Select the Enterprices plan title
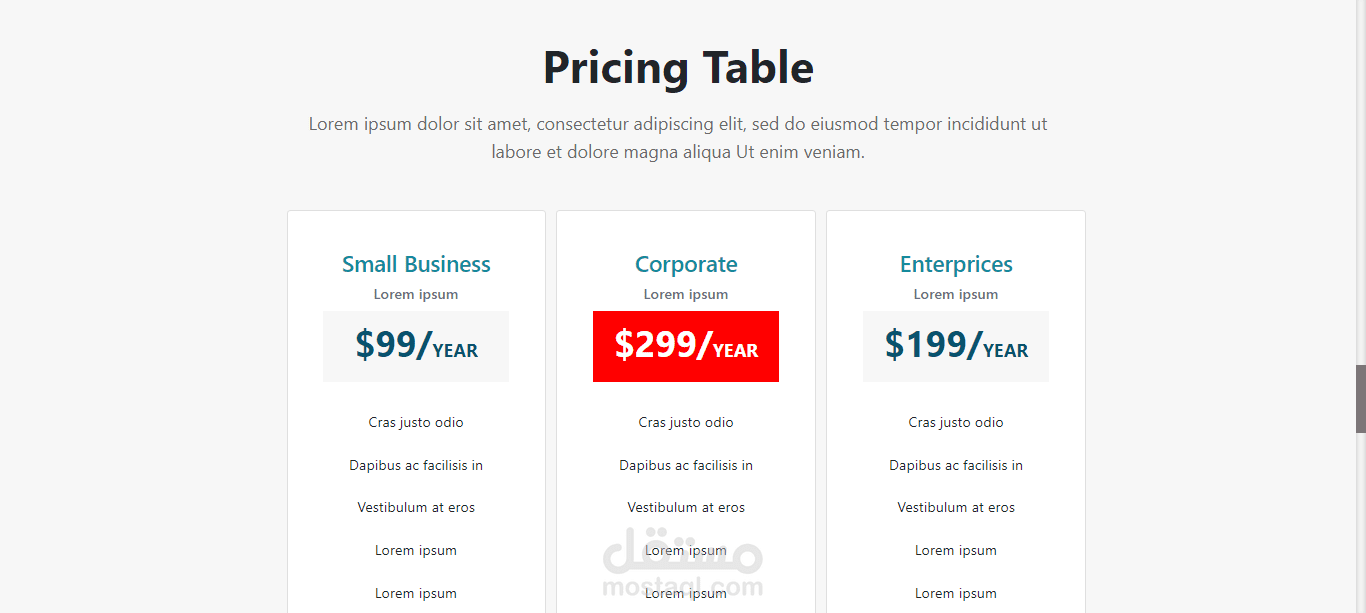1366x613 pixels. tap(956, 264)
